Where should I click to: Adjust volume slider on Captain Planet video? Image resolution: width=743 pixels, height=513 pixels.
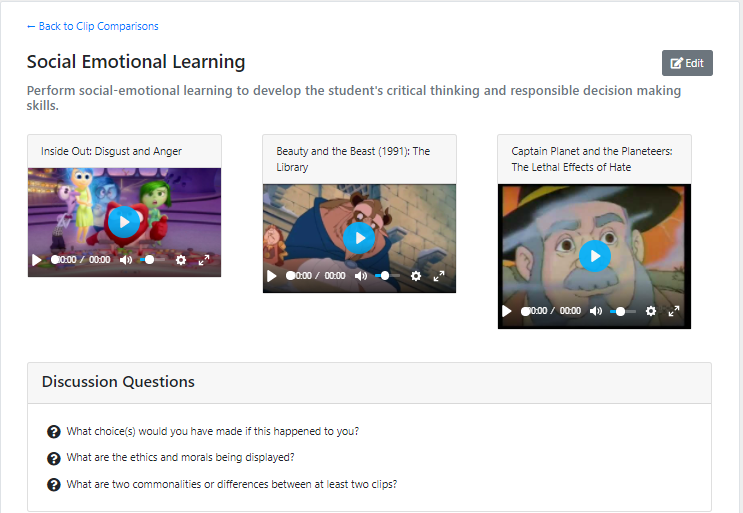tap(623, 311)
